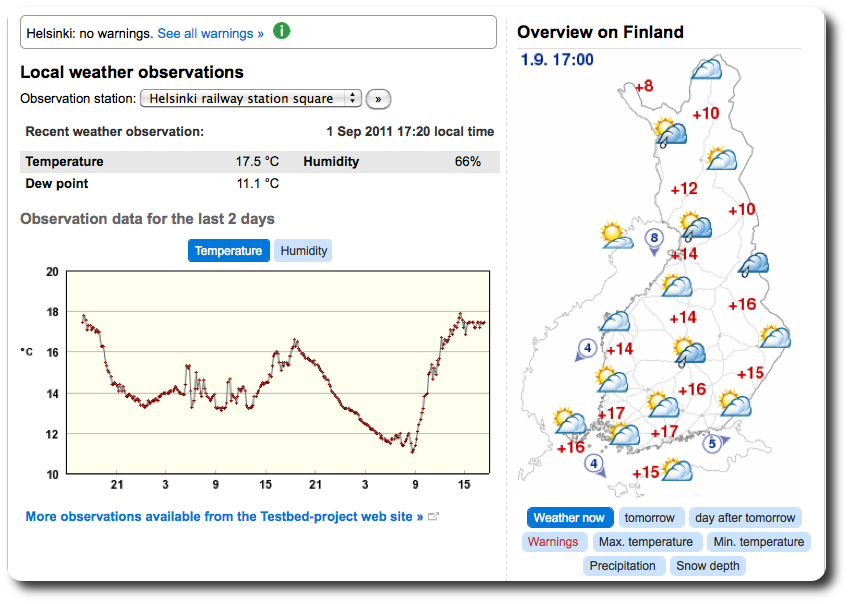Switch chart to Humidity tab
The width and height of the screenshot is (849, 604).
pos(303,251)
